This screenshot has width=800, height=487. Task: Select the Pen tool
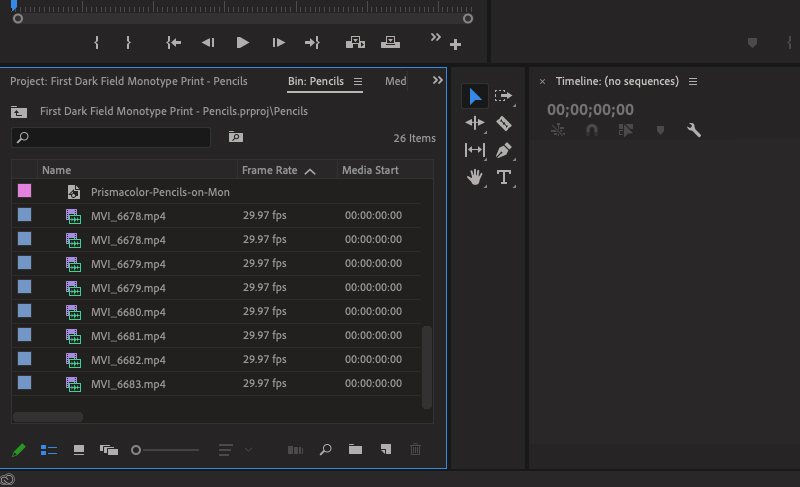click(x=504, y=150)
